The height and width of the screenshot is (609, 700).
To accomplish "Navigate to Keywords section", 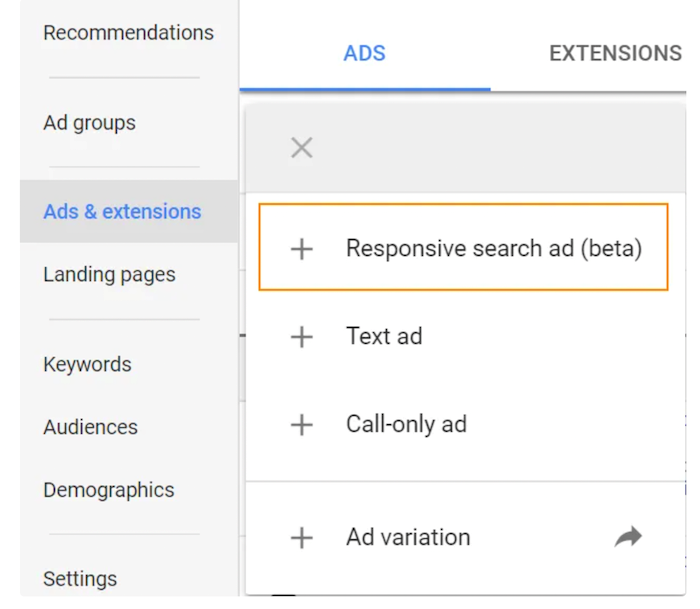I will tap(87, 364).
